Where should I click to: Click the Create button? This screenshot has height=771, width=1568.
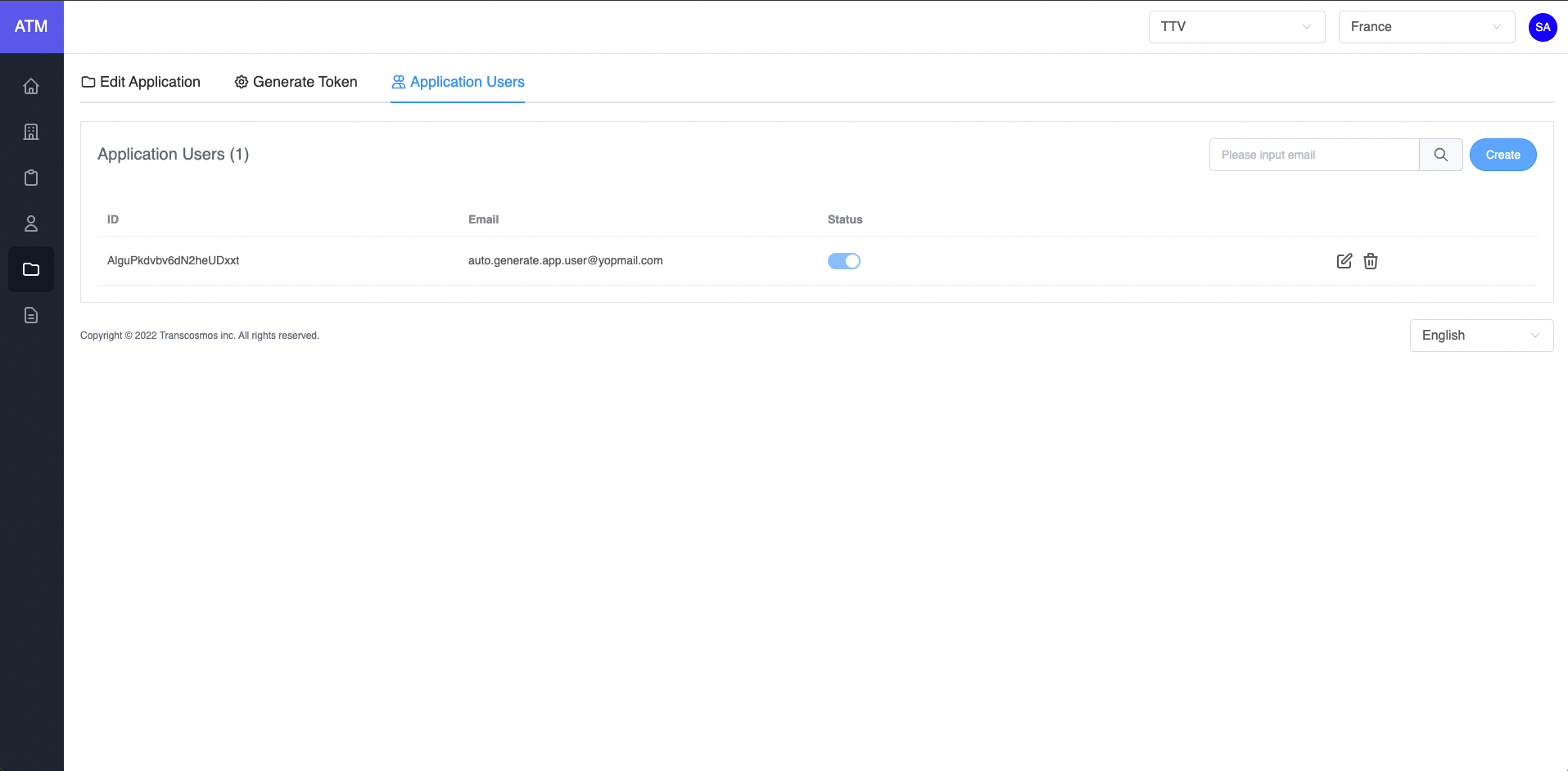tap(1502, 155)
